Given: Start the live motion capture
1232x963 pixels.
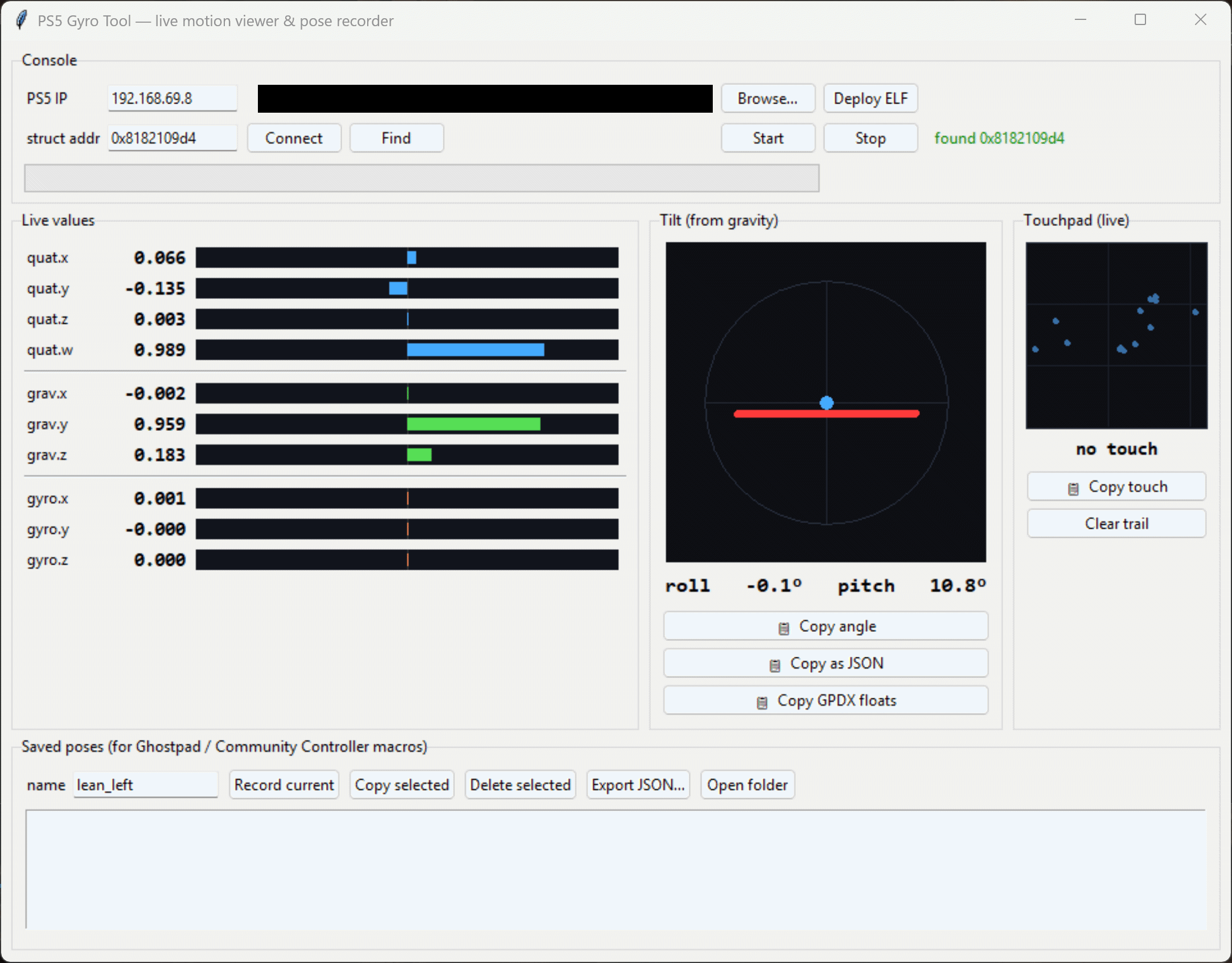Looking at the screenshot, I should [768, 138].
